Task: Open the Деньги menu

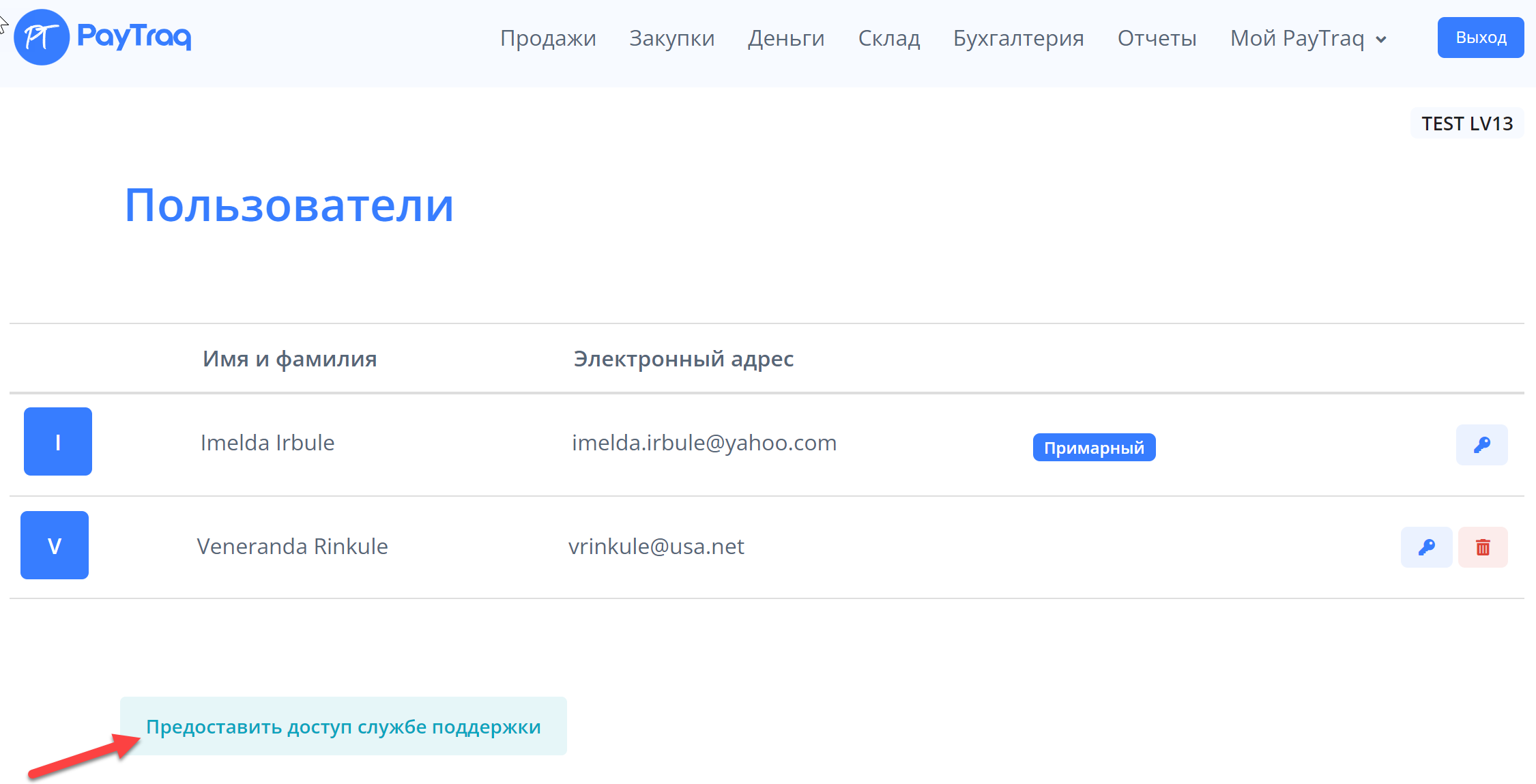Action: click(x=786, y=38)
